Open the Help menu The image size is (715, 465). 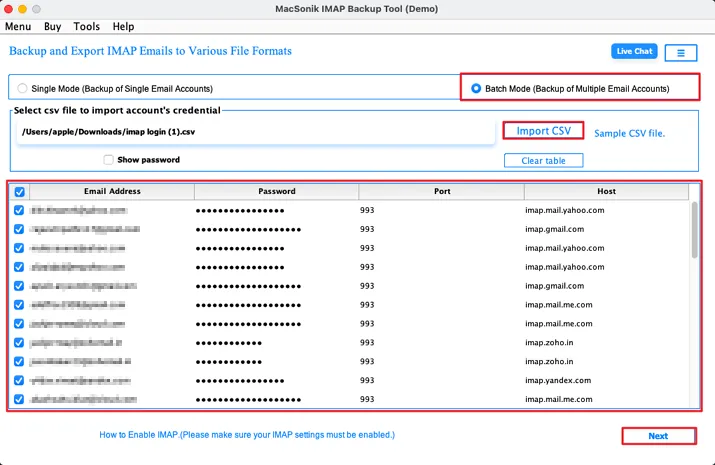(123, 26)
